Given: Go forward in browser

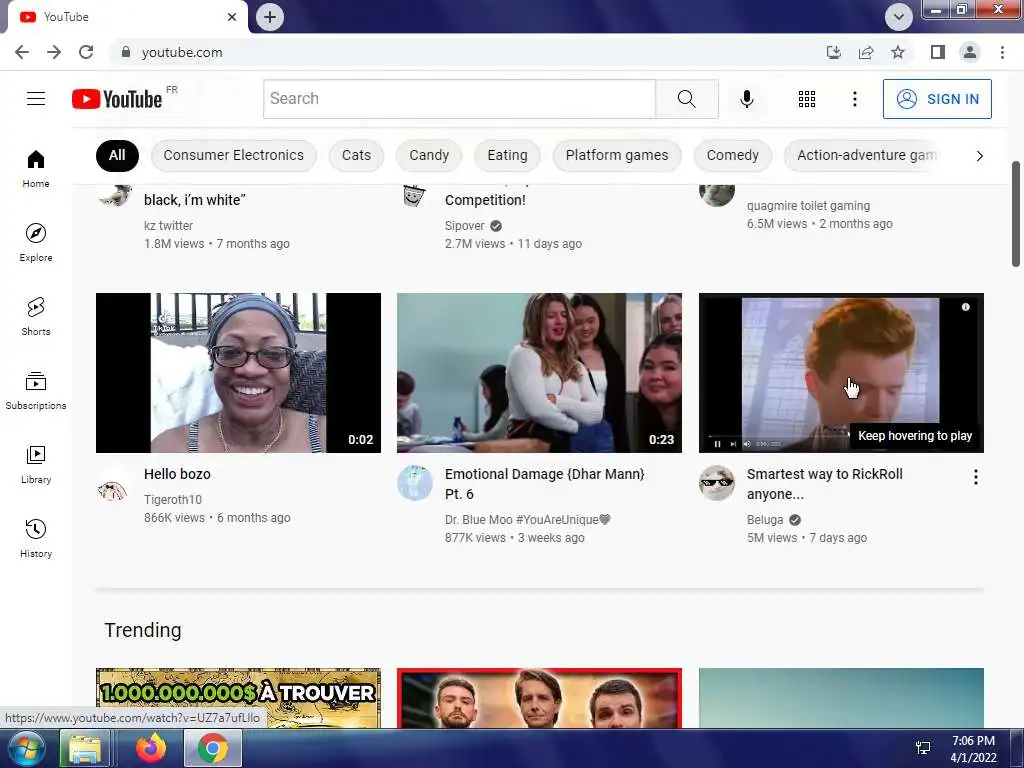Looking at the screenshot, I should (54, 52).
